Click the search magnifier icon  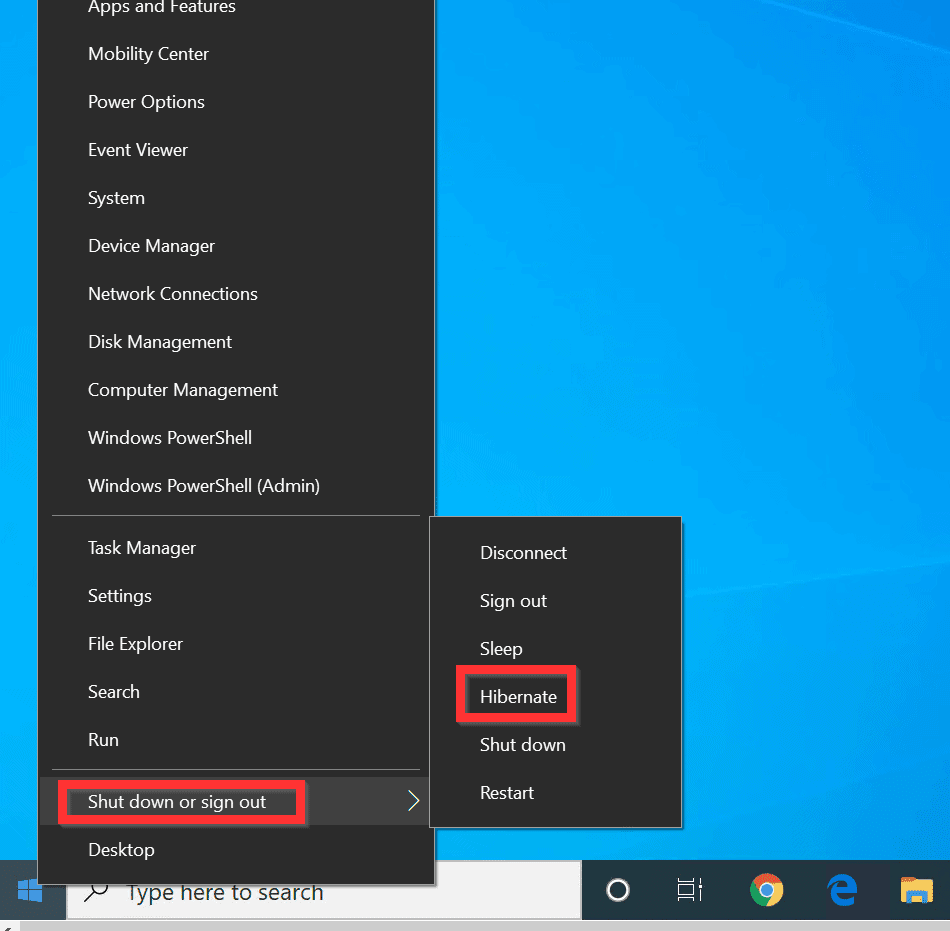(x=96, y=892)
